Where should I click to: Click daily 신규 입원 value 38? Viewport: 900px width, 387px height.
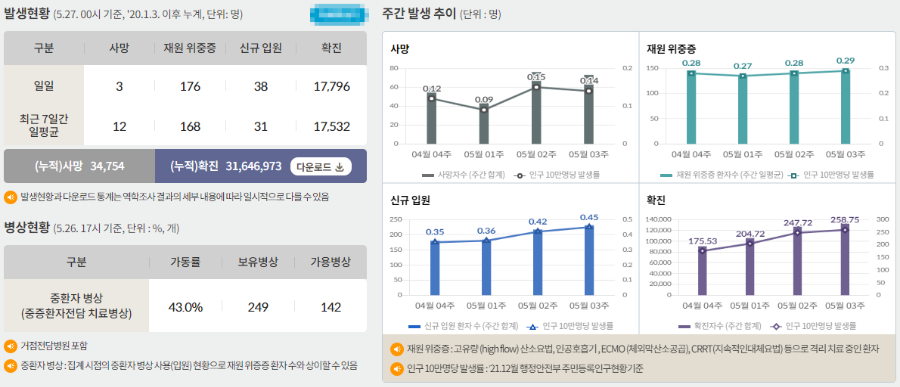pyautogui.click(x=261, y=87)
